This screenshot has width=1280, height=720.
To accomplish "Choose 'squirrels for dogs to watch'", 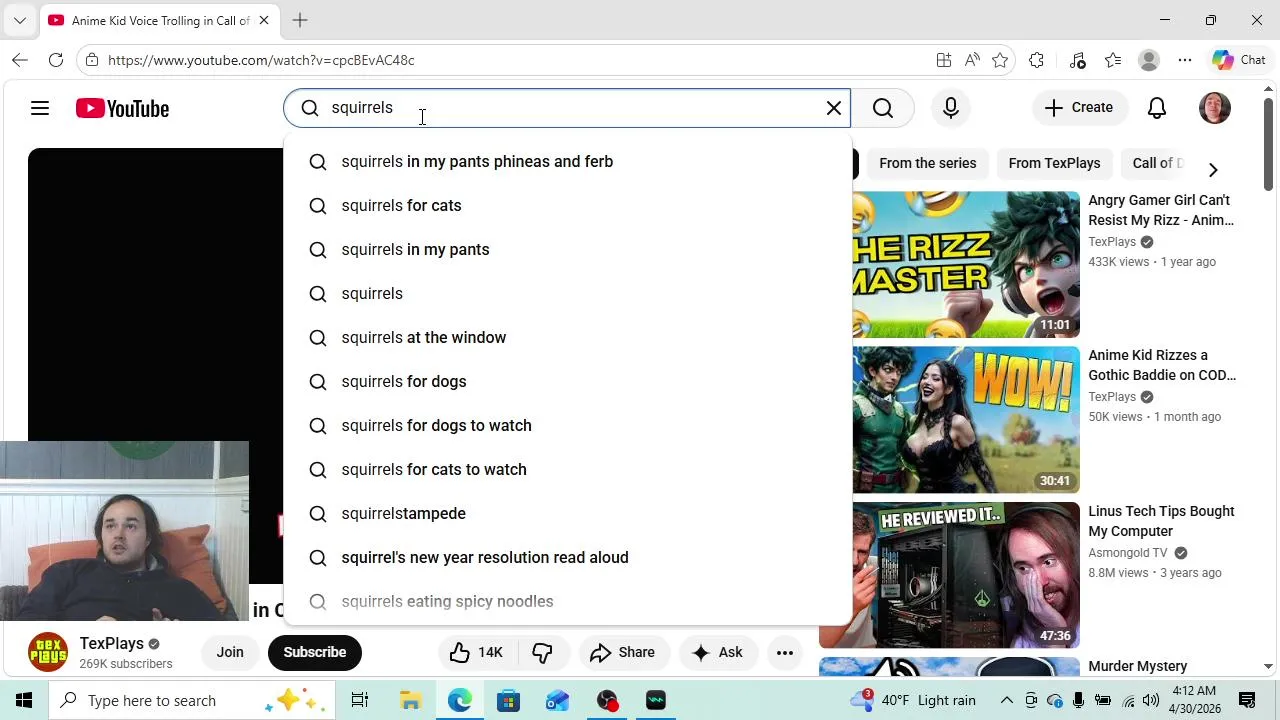I will pyautogui.click(x=568, y=426).
